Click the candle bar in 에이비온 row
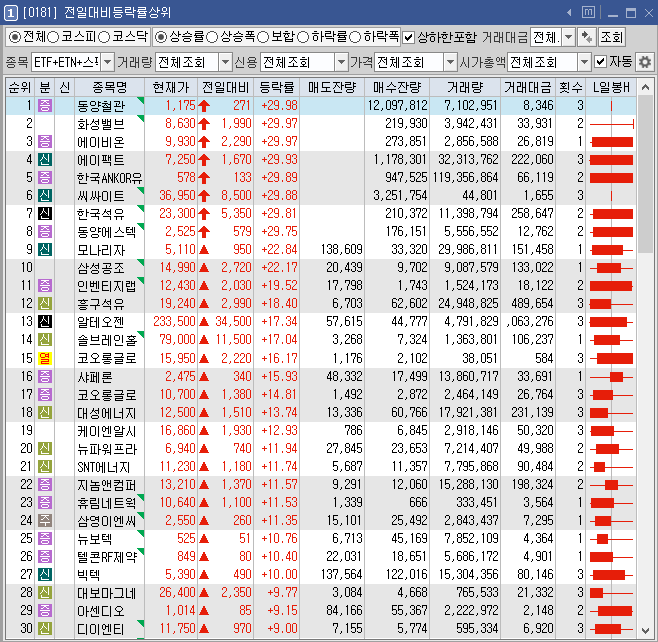The height and width of the screenshot is (642, 658). click(611, 142)
